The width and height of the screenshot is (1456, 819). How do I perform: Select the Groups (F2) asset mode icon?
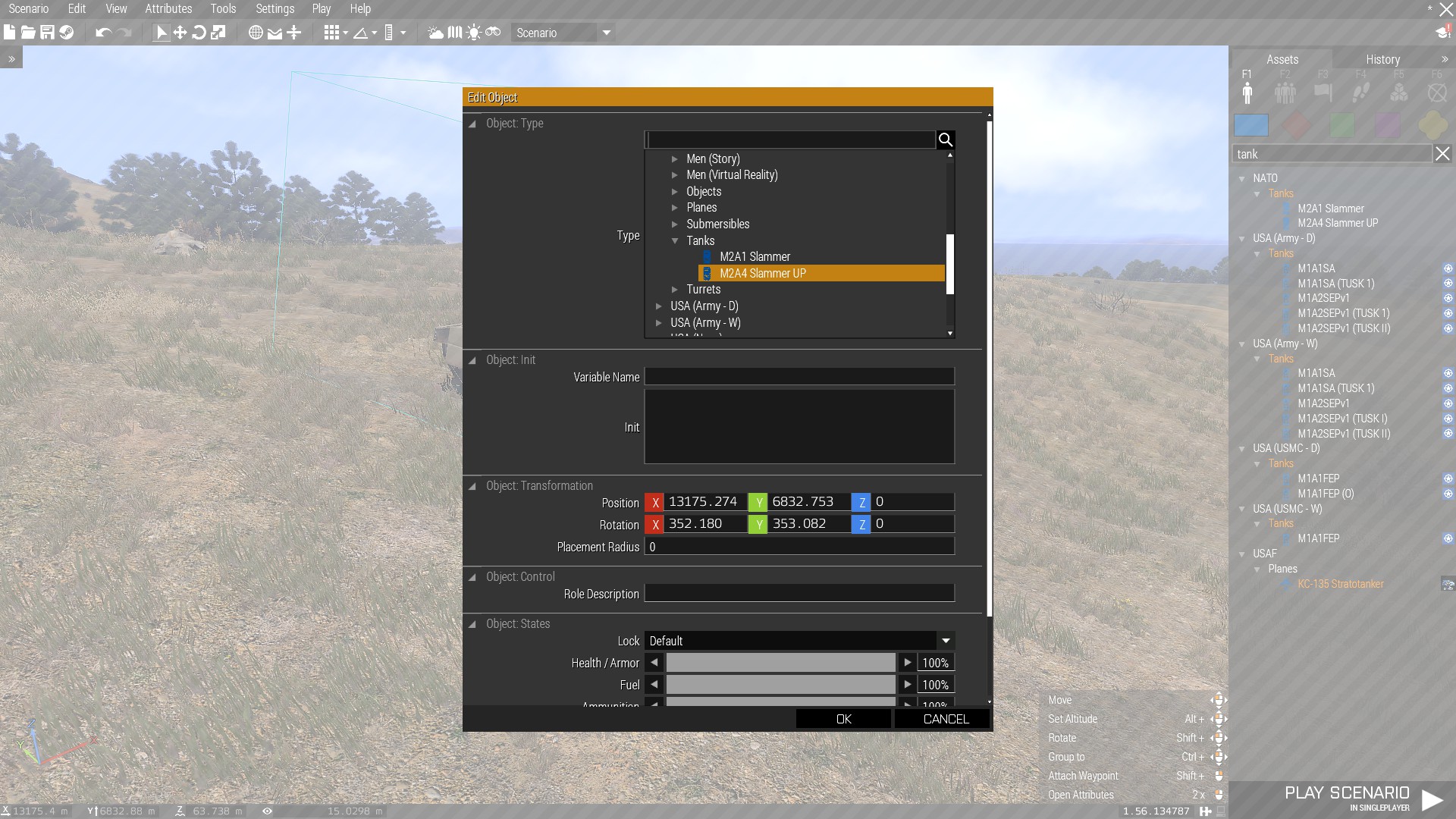(x=1285, y=93)
